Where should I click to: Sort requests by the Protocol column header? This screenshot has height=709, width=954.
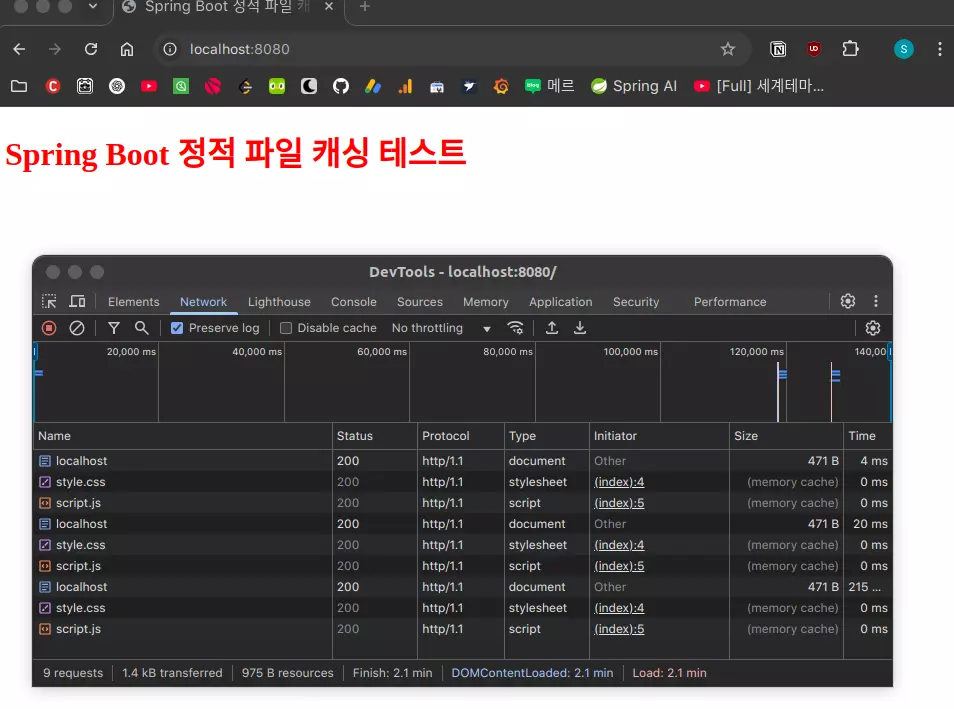pos(461,436)
